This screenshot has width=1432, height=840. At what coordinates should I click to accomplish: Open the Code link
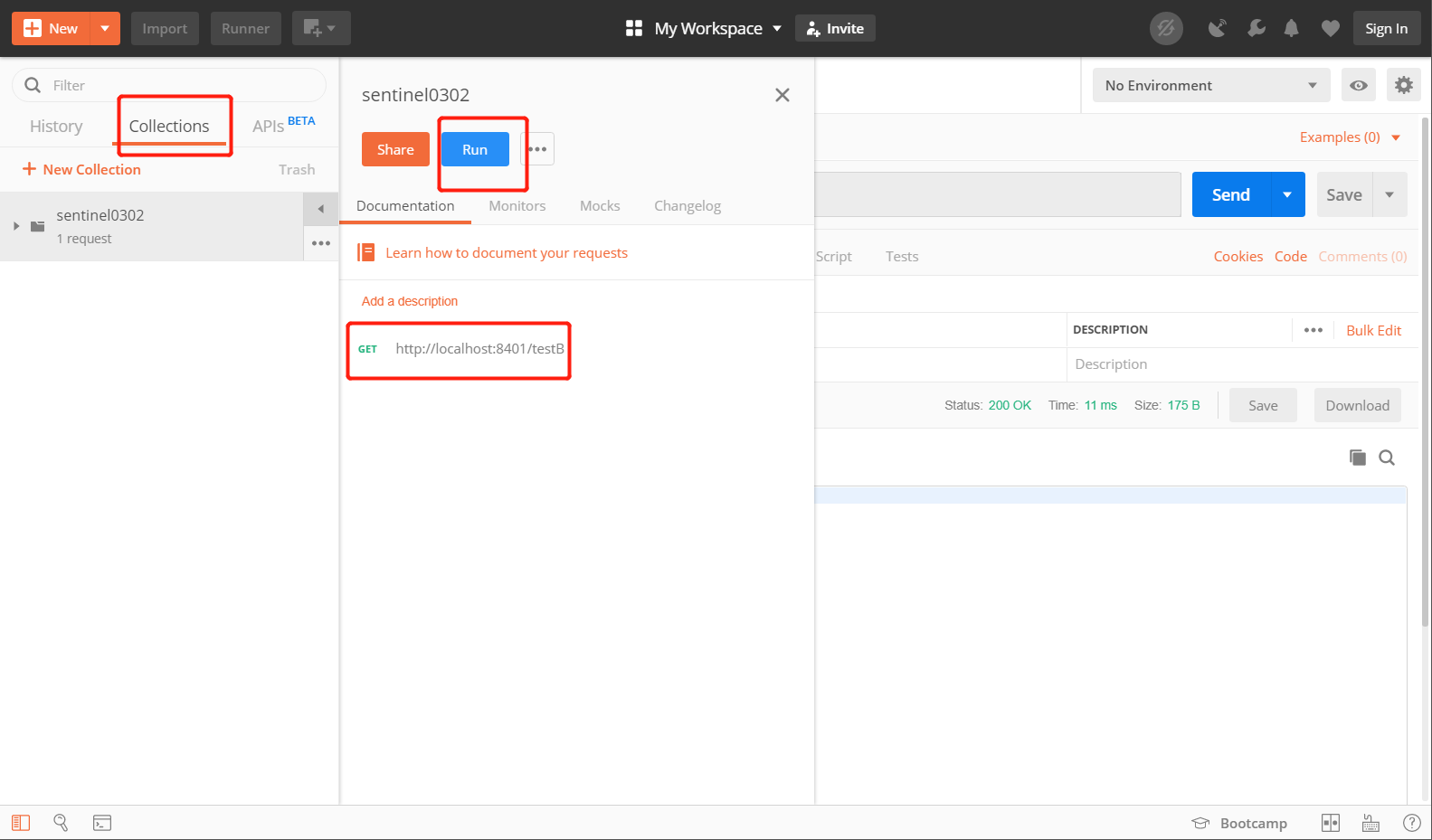(1291, 256)
